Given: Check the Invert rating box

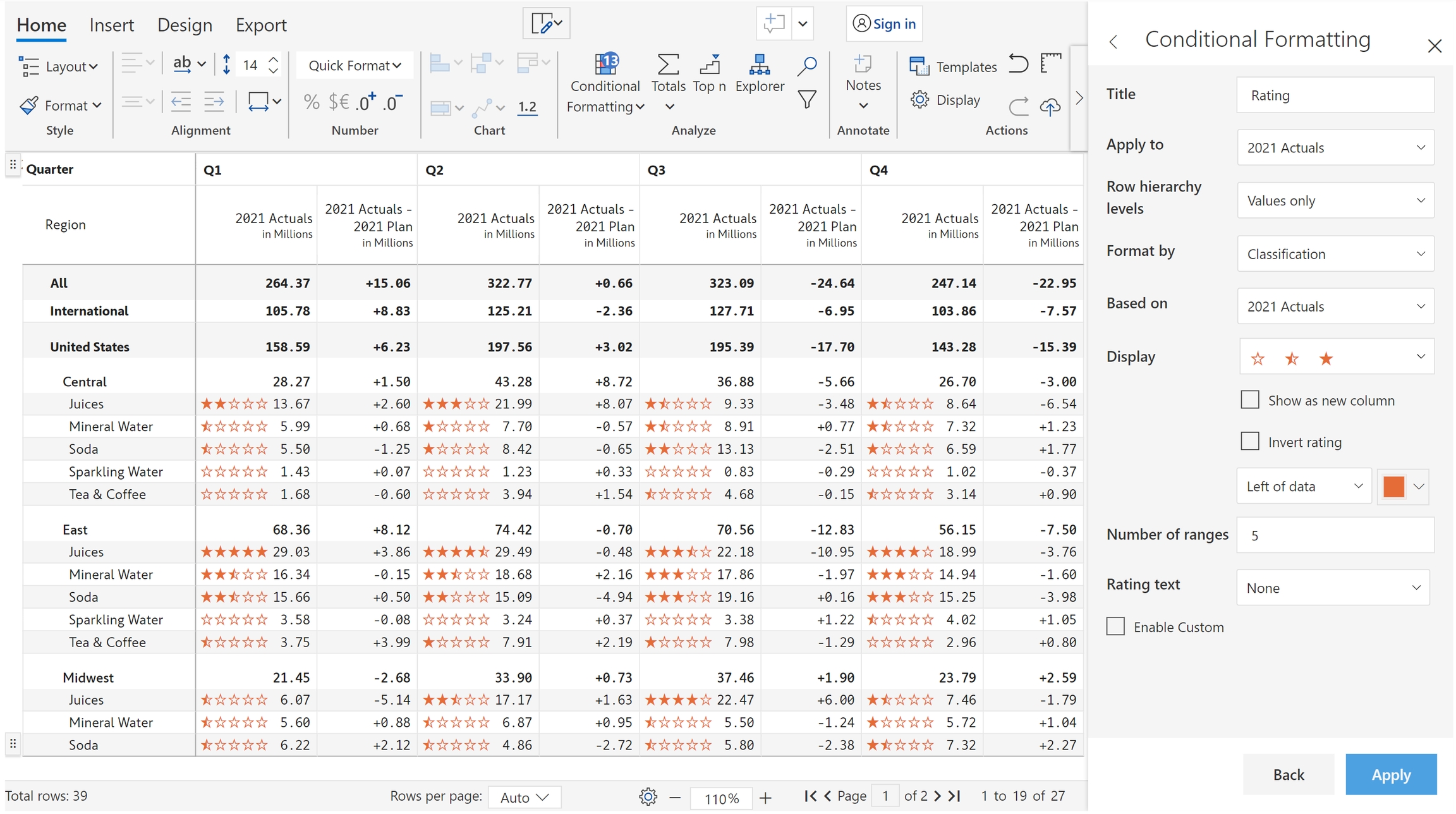Looking at the screenshot, I should (1249, 441).
